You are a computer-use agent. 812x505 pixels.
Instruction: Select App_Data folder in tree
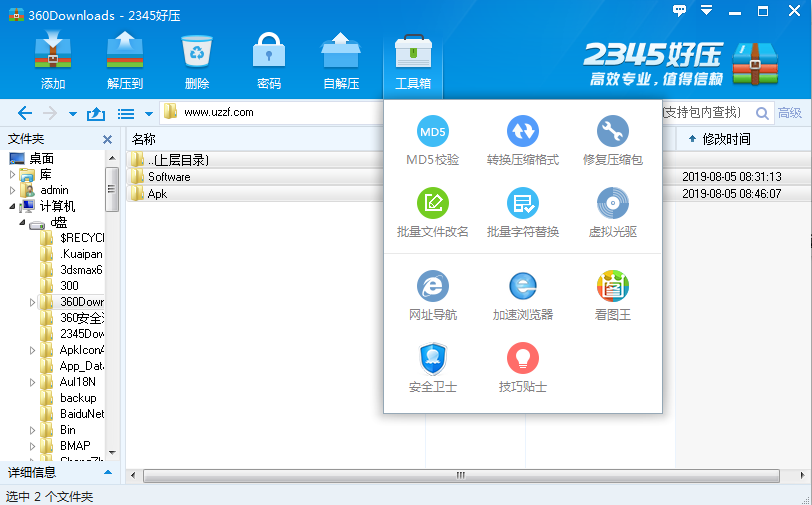(x=82, y=366)
